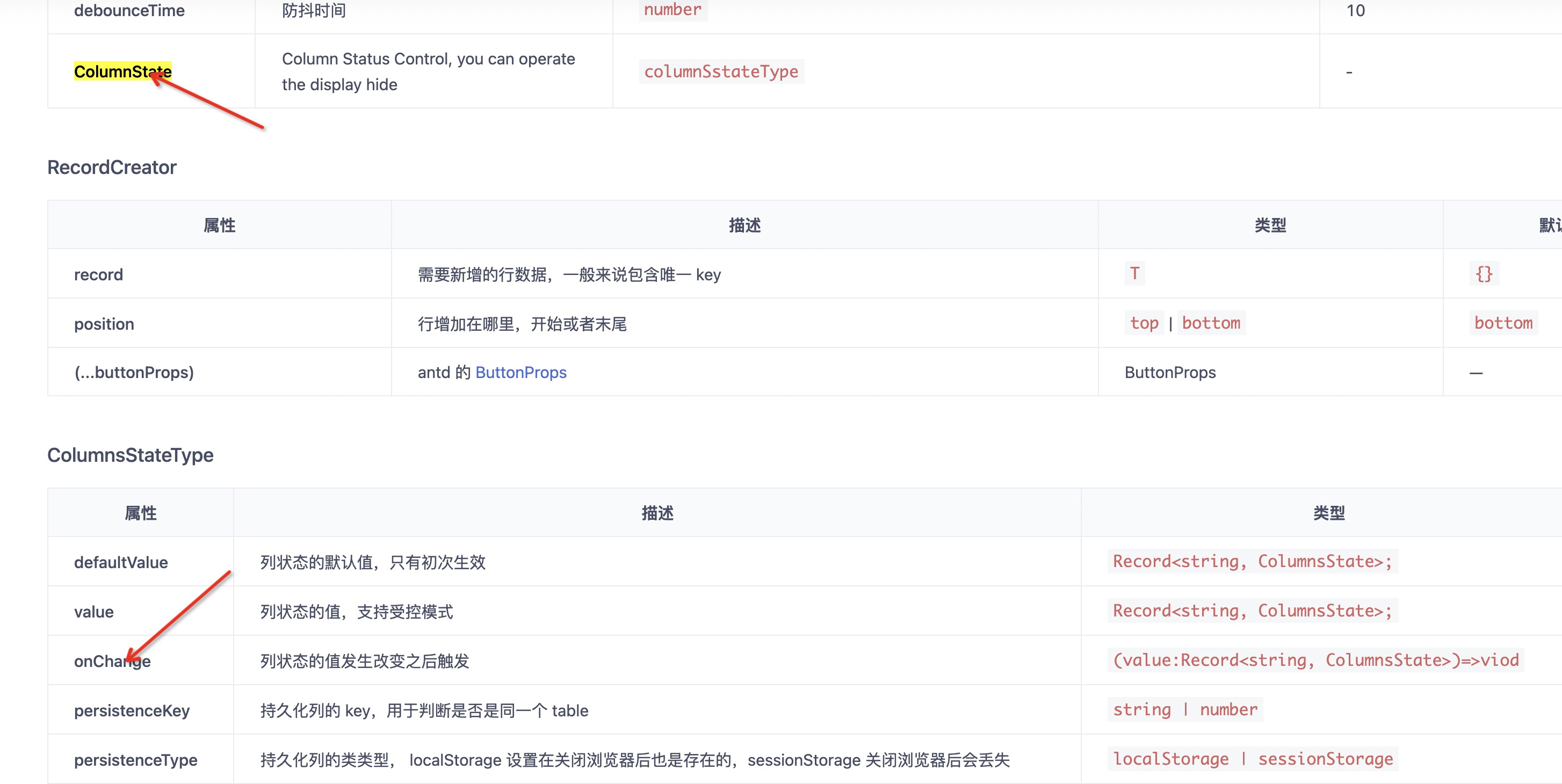Click the RecordCreator section heading
The width and height of the screenshot is (1562, 784).
point(112,168)
